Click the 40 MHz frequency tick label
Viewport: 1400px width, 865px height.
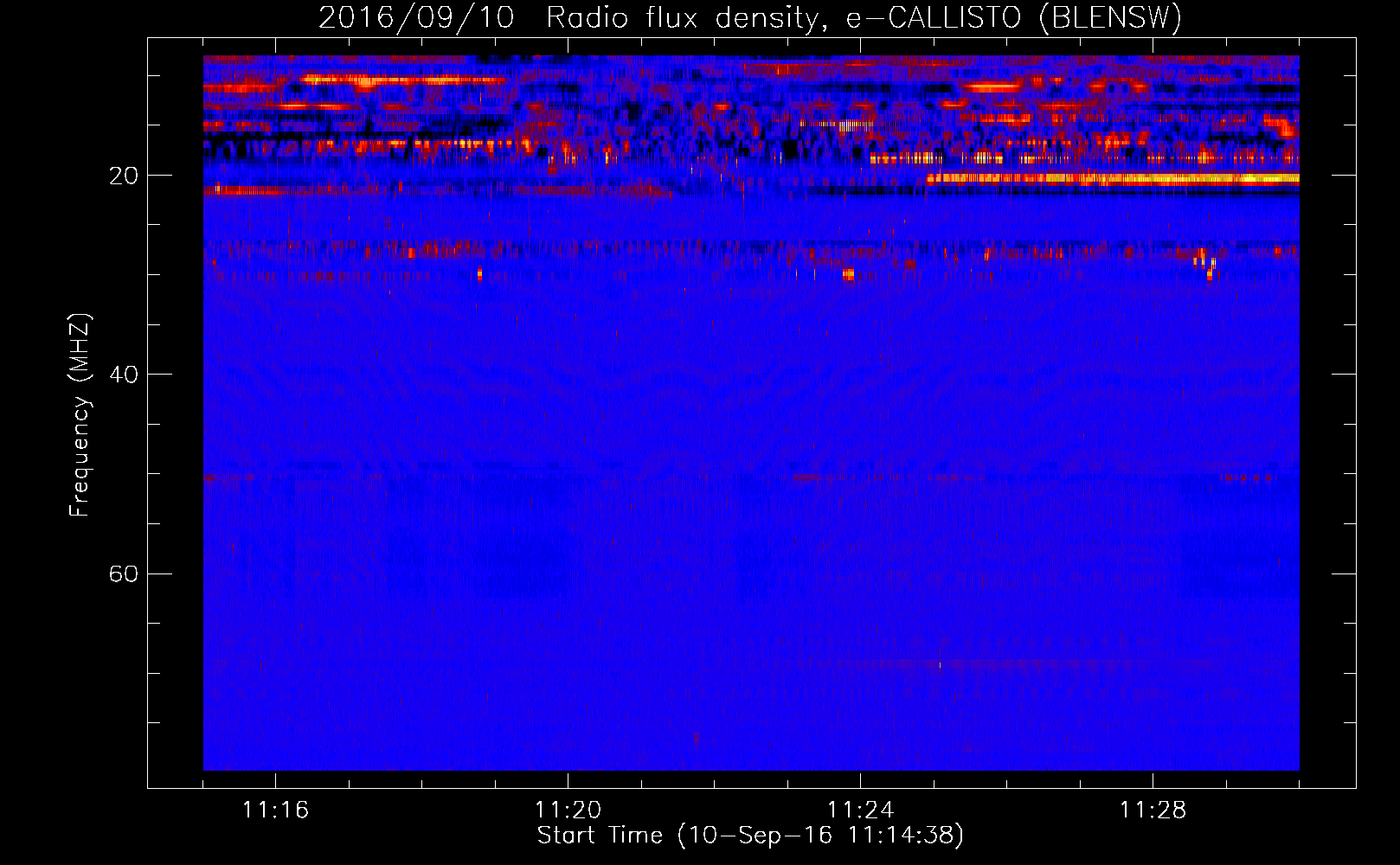click(x=124, y=375)
